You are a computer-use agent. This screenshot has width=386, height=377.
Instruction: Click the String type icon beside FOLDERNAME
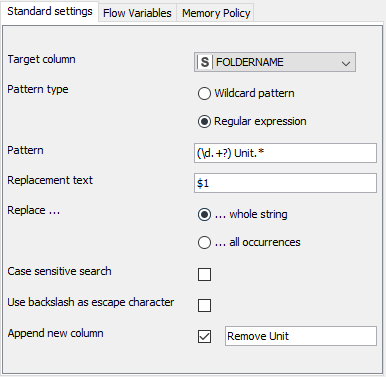(205, 62)
